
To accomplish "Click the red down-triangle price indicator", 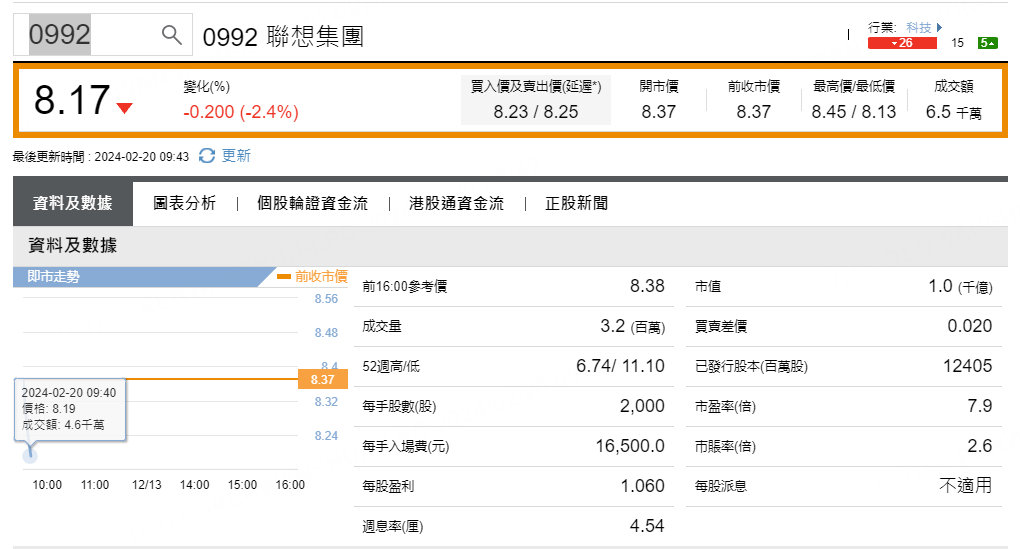I will point(124,108).
